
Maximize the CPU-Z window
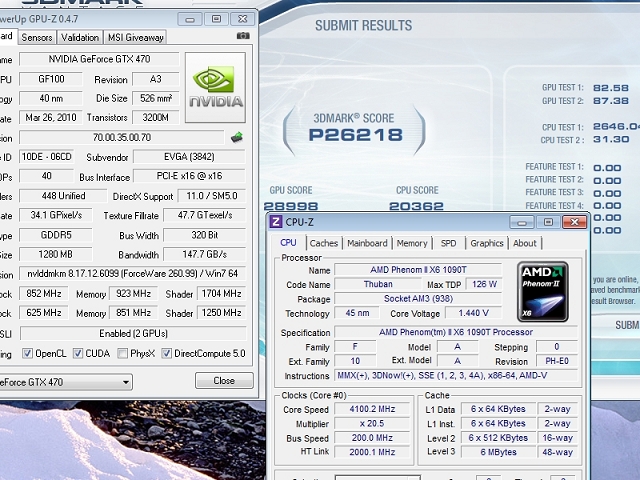coord(548,222)
